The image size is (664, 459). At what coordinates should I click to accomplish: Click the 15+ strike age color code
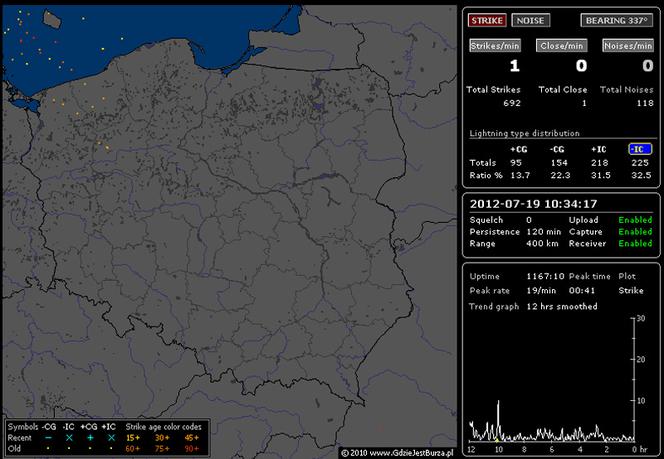[x=133, y=438]
